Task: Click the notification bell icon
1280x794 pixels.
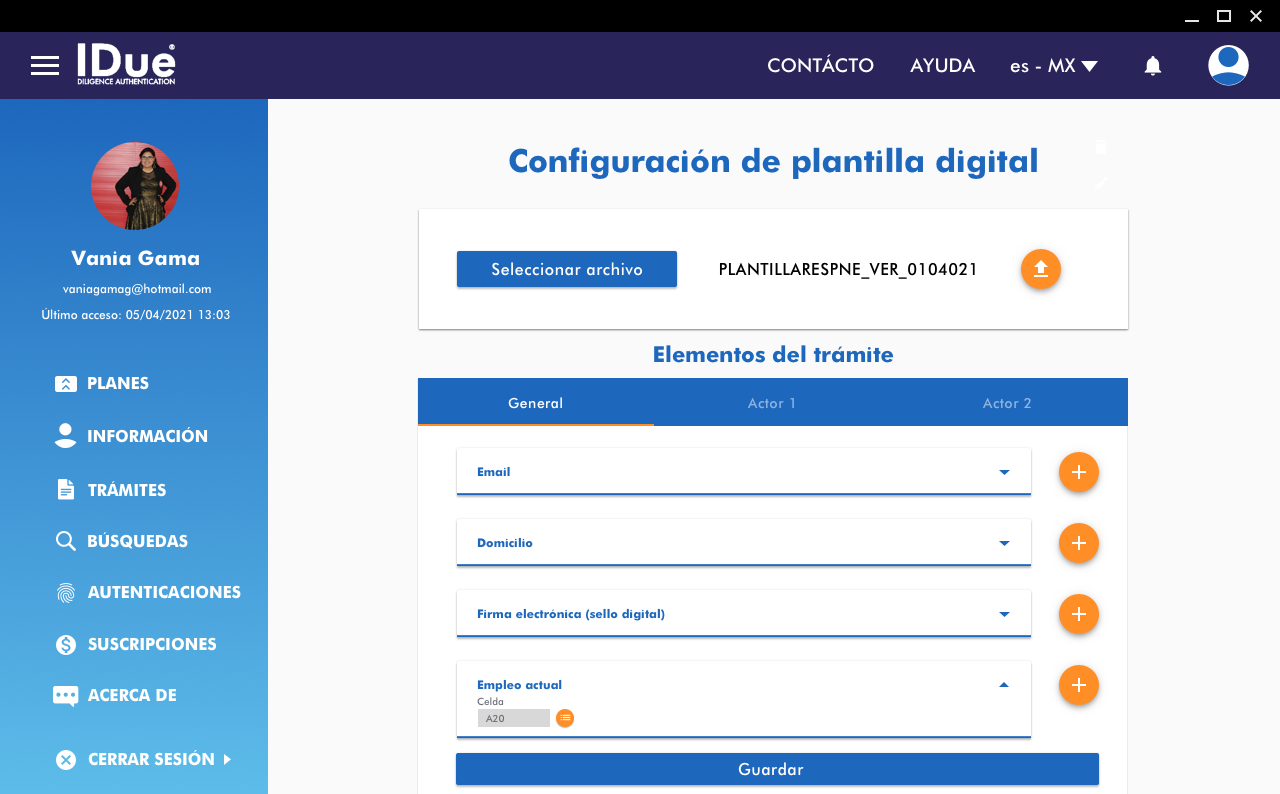Action: 1152,66
